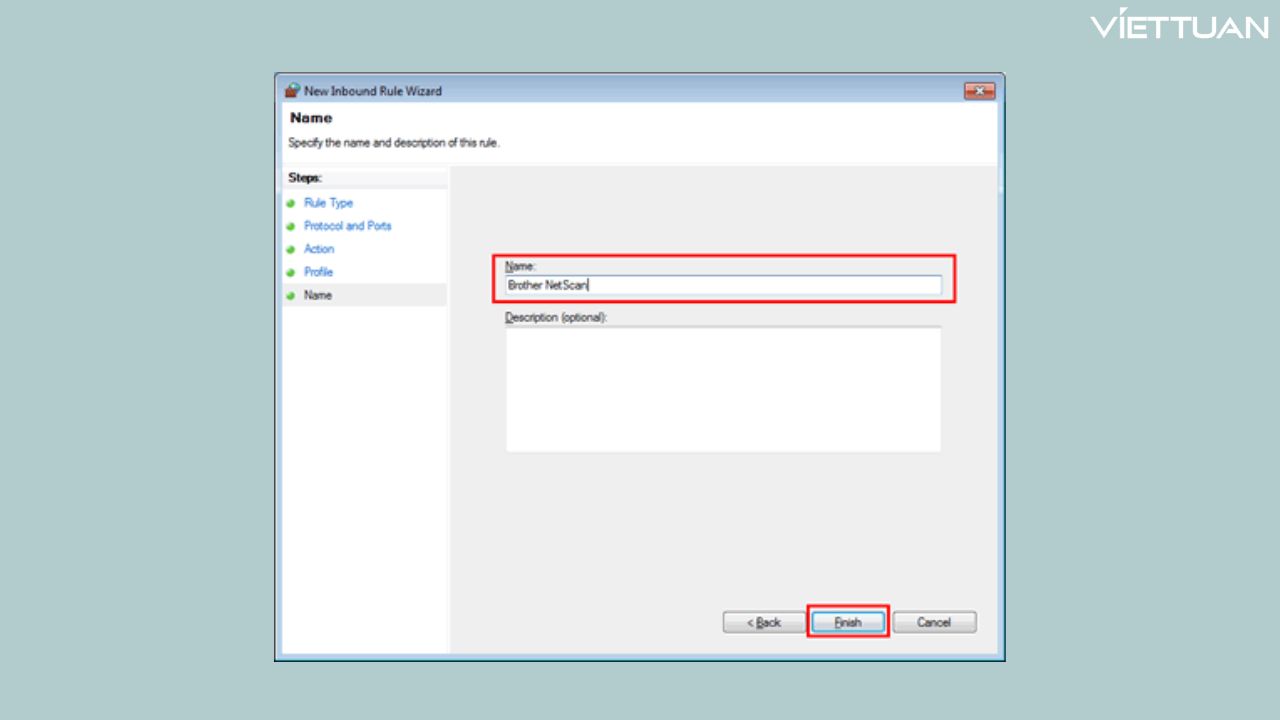Screen dimensions: 1280x720
Task: Click the firewall wizard icon in title bar
Action: pyautogui.click(x=292, y=91)
